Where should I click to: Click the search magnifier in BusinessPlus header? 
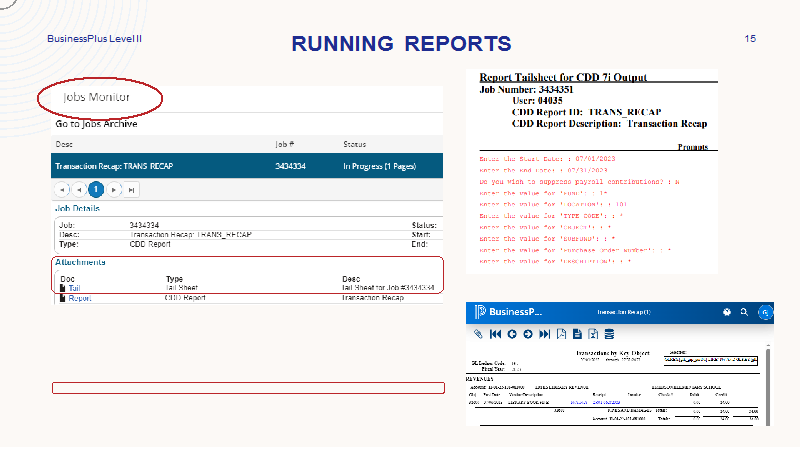[x=744, y=312]
